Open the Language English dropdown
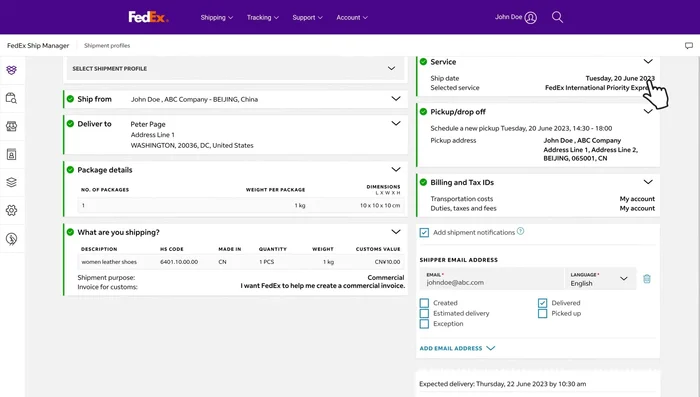The height and width of the screenshot is (397, 700). point(600,279)
